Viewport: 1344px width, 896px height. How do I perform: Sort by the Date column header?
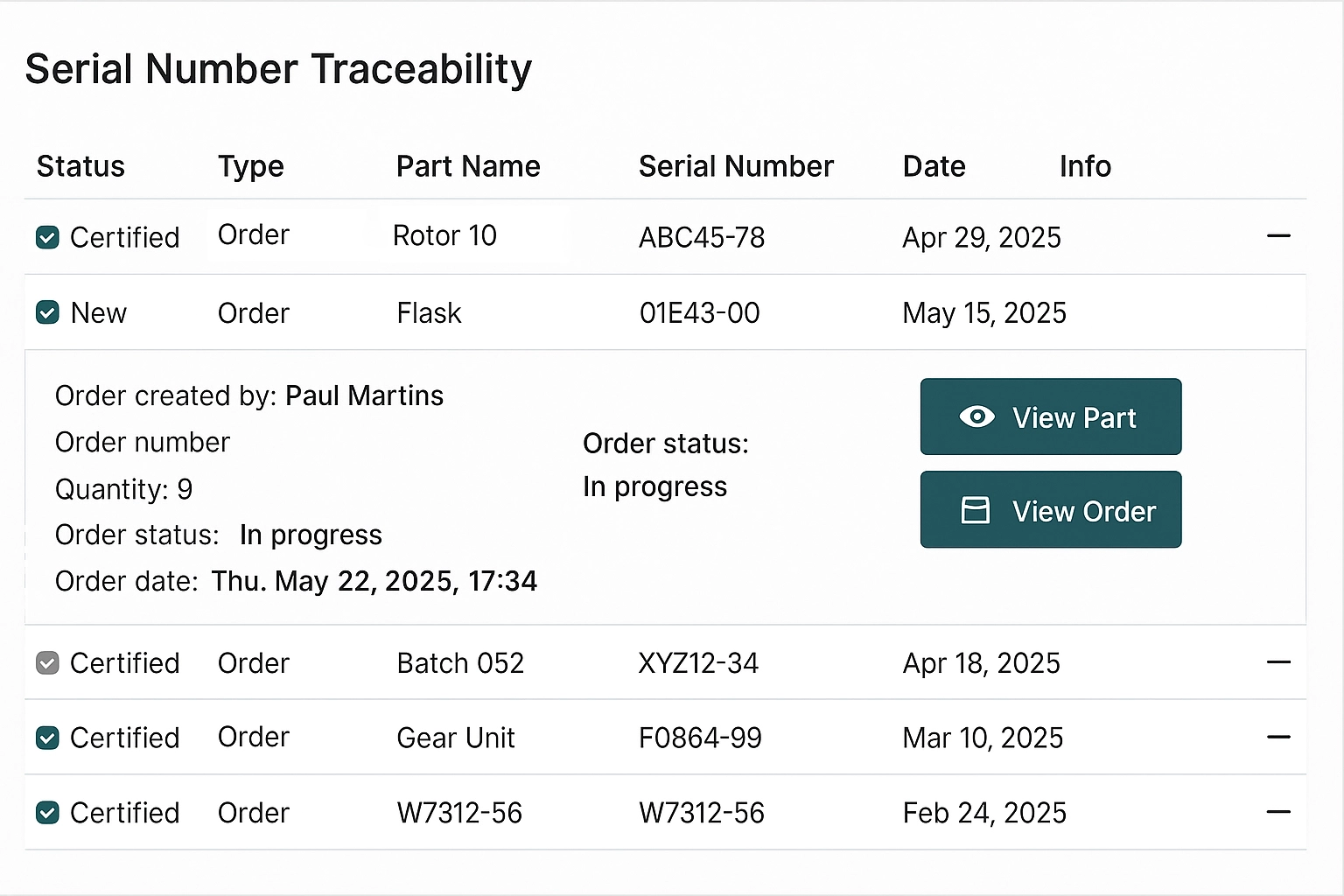tap(934, 166)
